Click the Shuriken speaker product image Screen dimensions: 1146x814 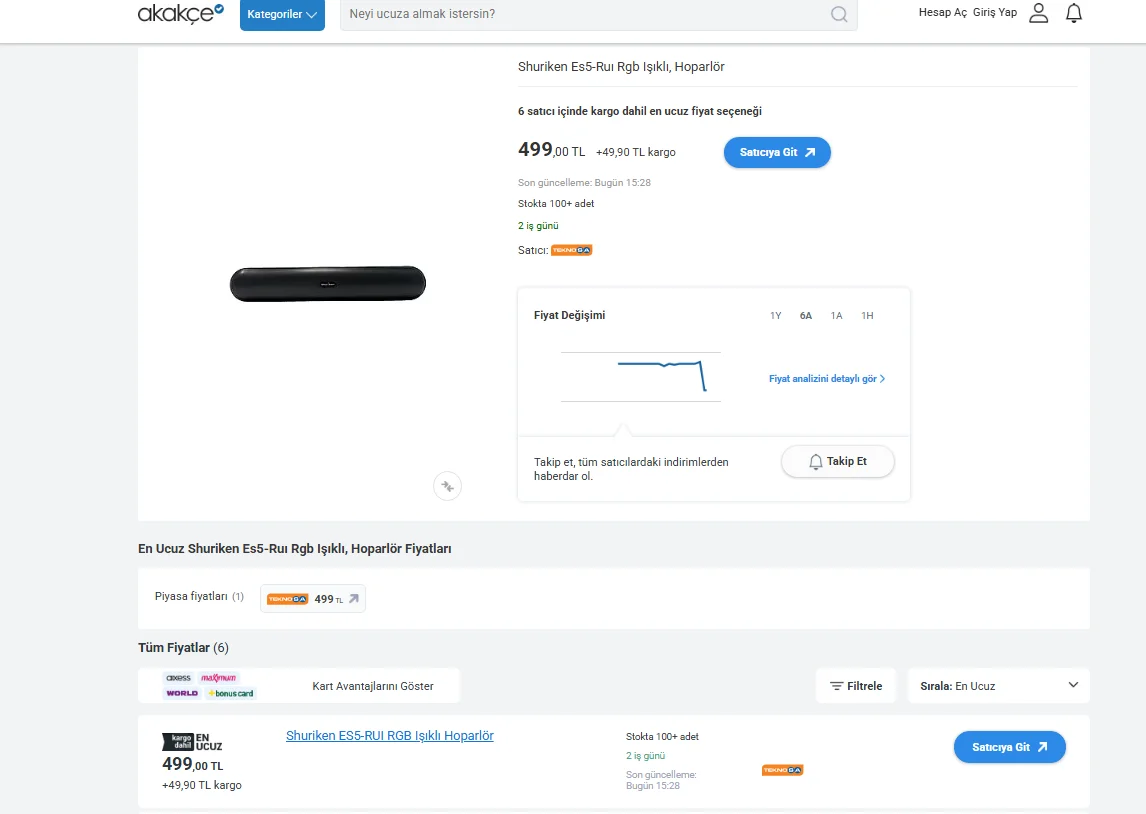coord(327,284)
